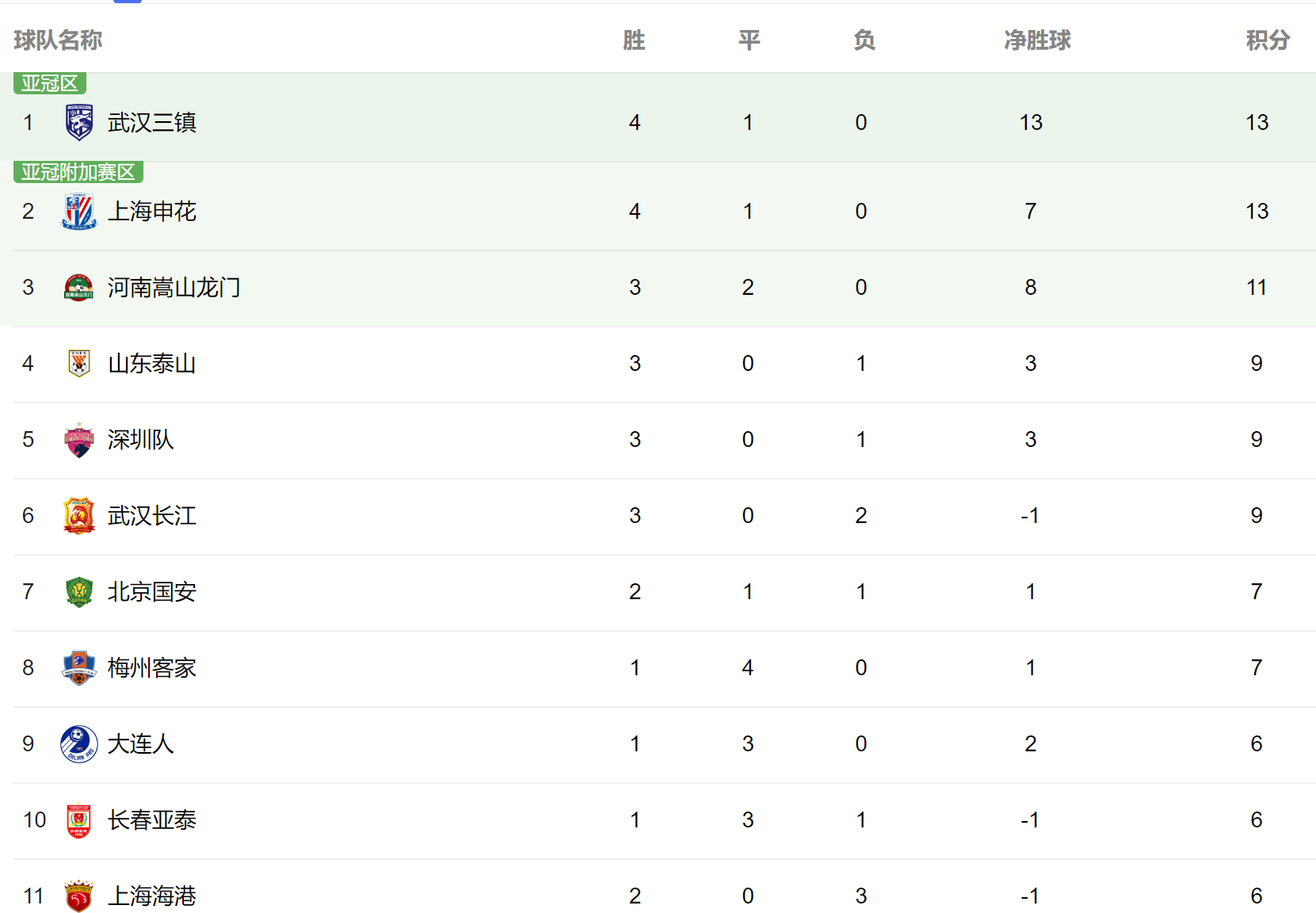Click the 深圳队 pink crest icon
The height and width of the screenshot is (913, 1316).
79,440
